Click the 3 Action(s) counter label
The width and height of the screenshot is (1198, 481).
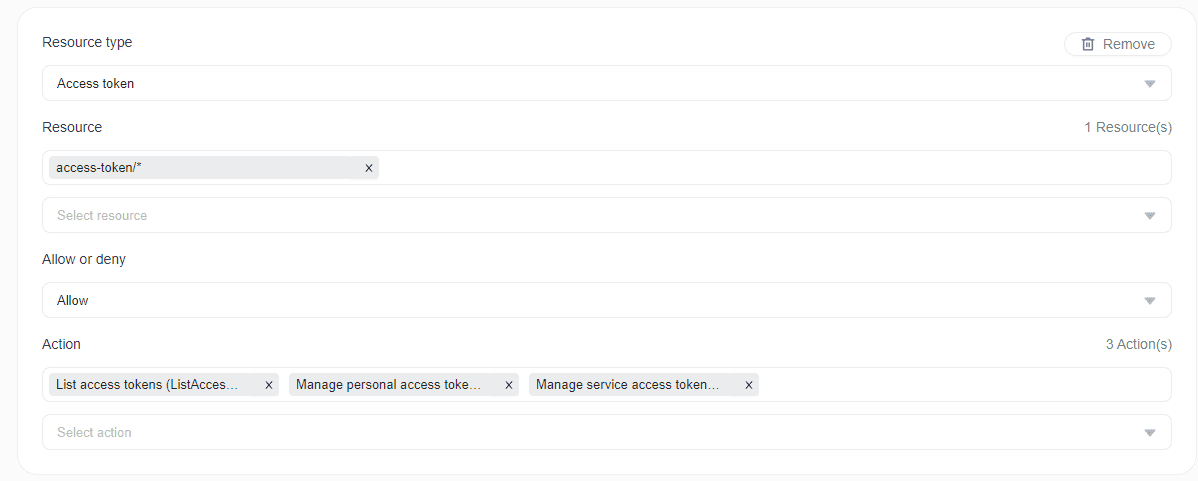point(1138,344)
